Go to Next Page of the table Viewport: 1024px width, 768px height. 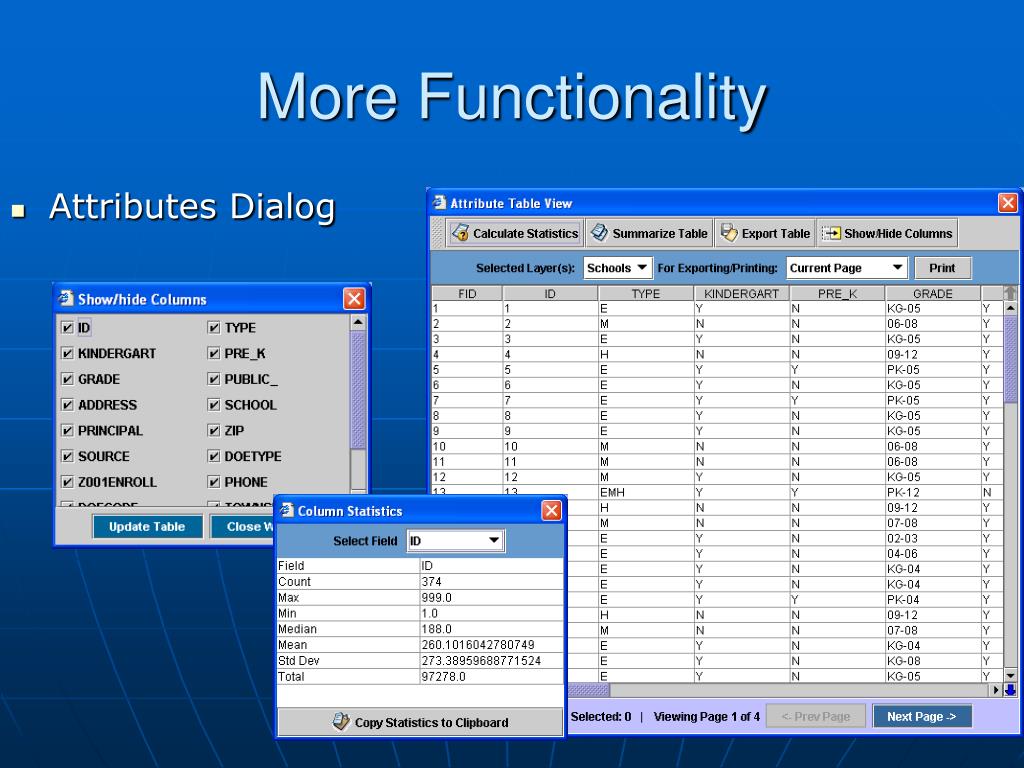[x=921, y=716]
